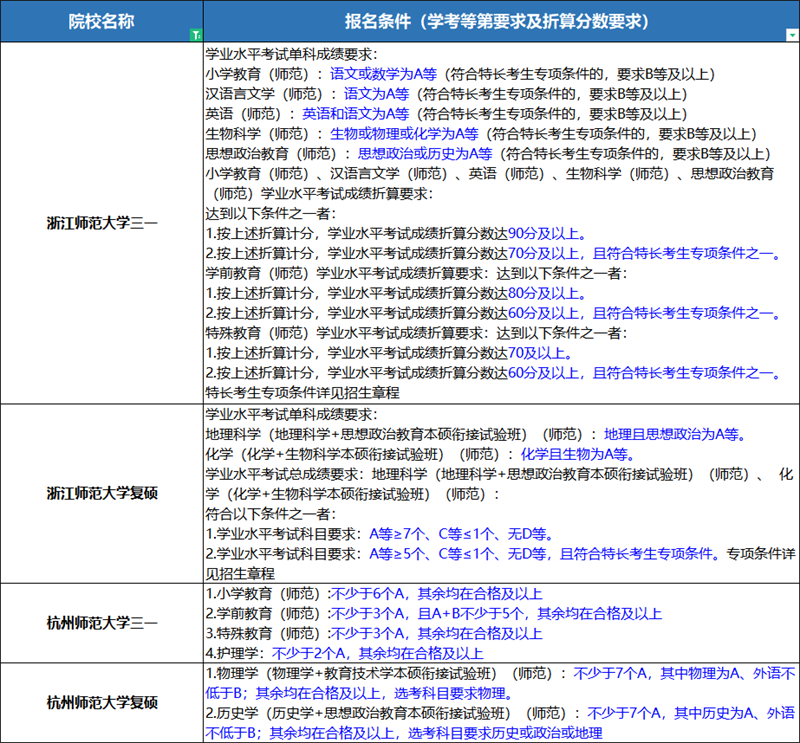Click the line 2.学前教育（师范）不少于3个A

434,613
